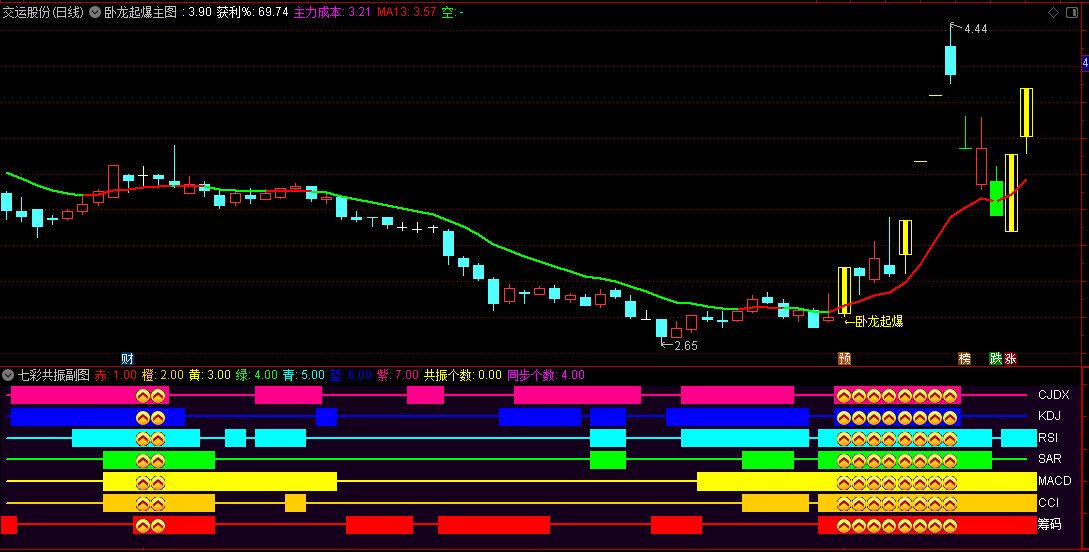
Task: Select the KDJ row label
Action: pos(1049,416)
